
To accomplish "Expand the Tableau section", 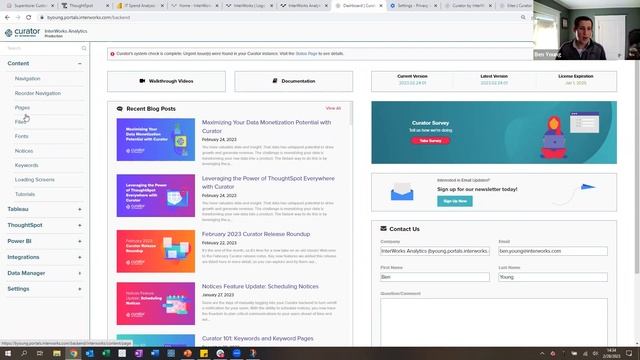I will coord(80,209).
